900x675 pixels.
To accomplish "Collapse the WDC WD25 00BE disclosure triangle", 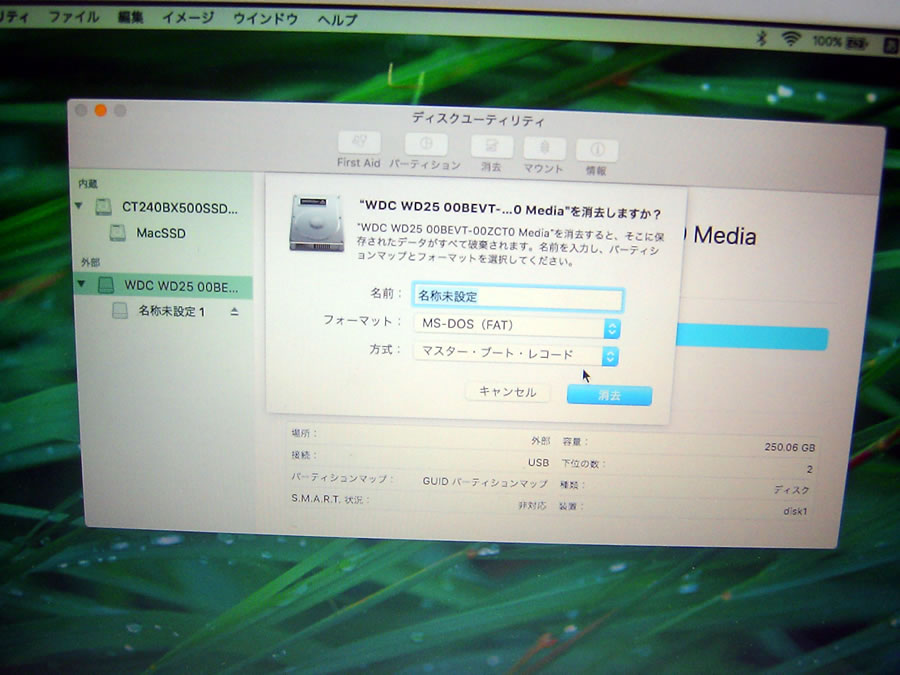I will click(81, 284).
